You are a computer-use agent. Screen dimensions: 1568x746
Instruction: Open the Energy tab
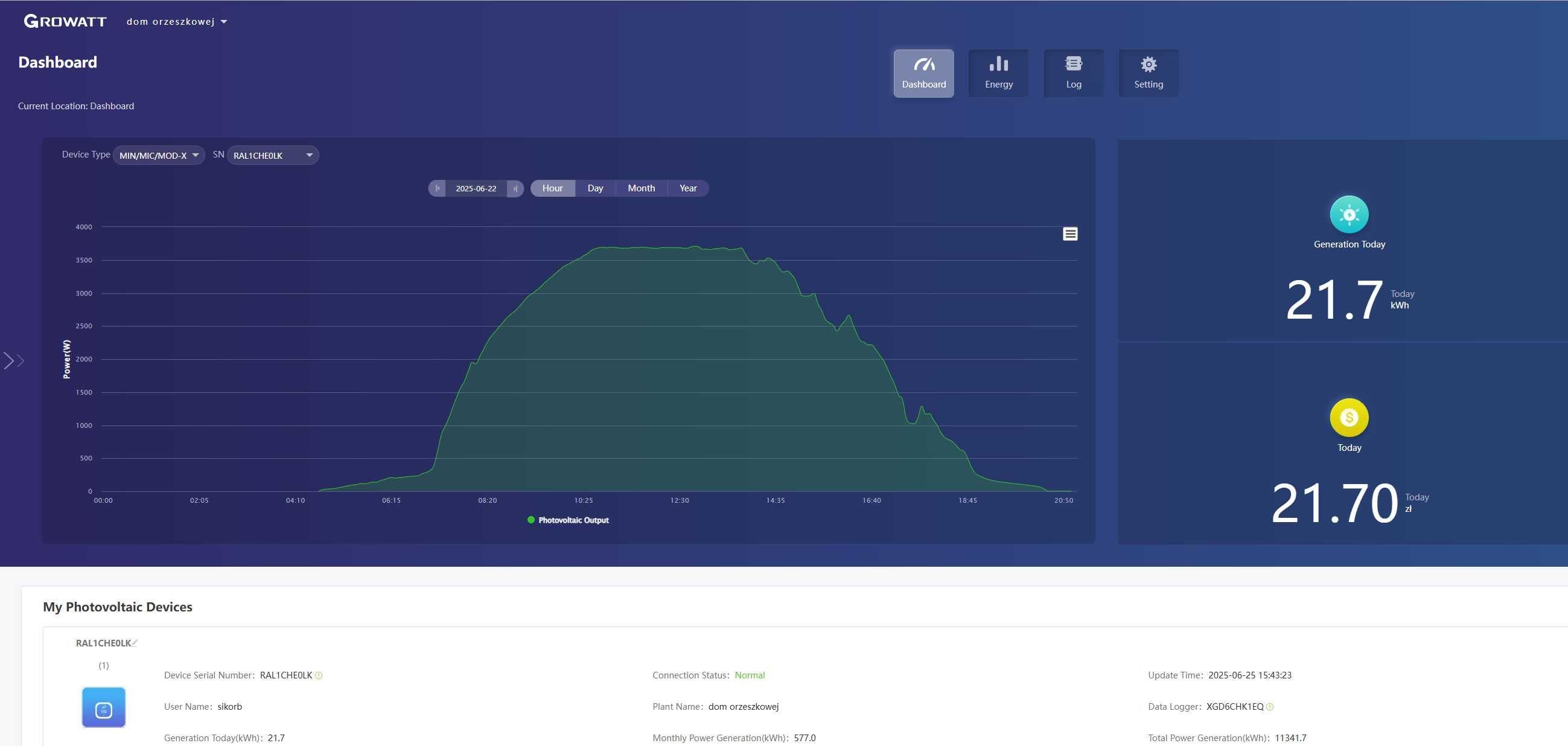click(998, 73)
